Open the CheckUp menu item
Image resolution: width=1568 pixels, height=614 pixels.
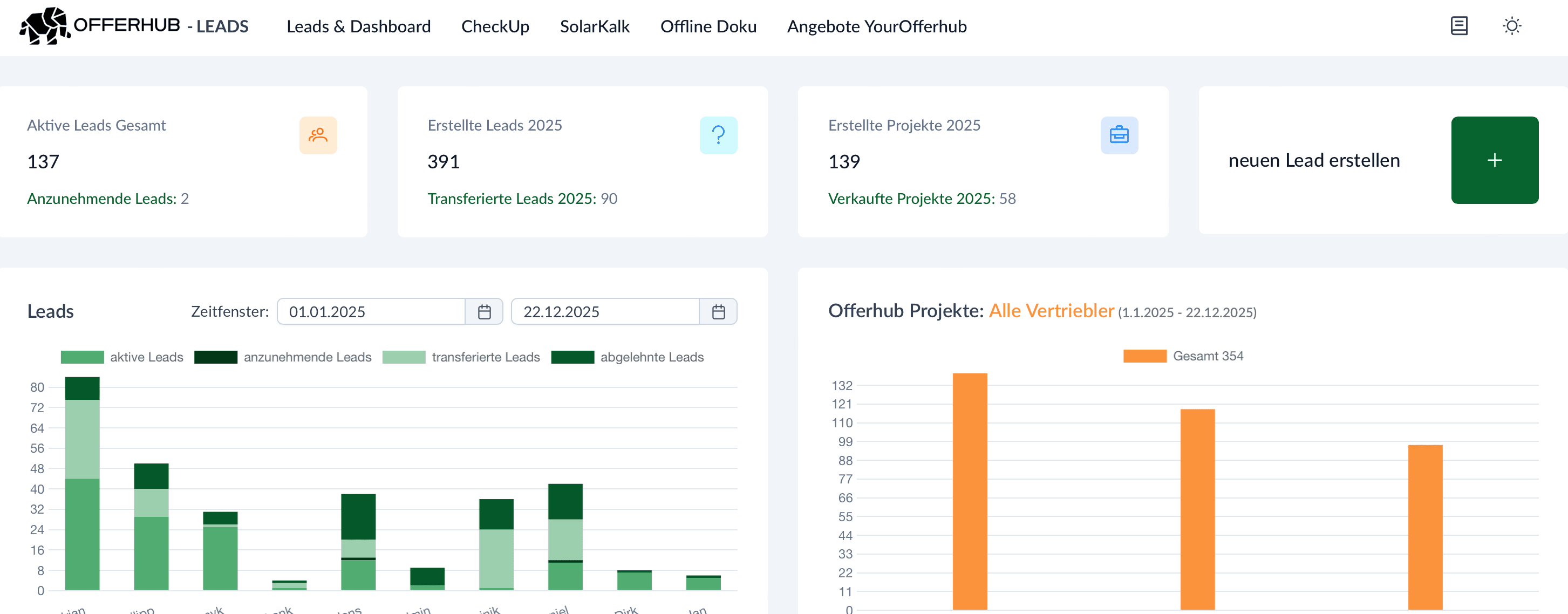pyautogui.click(x=495, y=27)
